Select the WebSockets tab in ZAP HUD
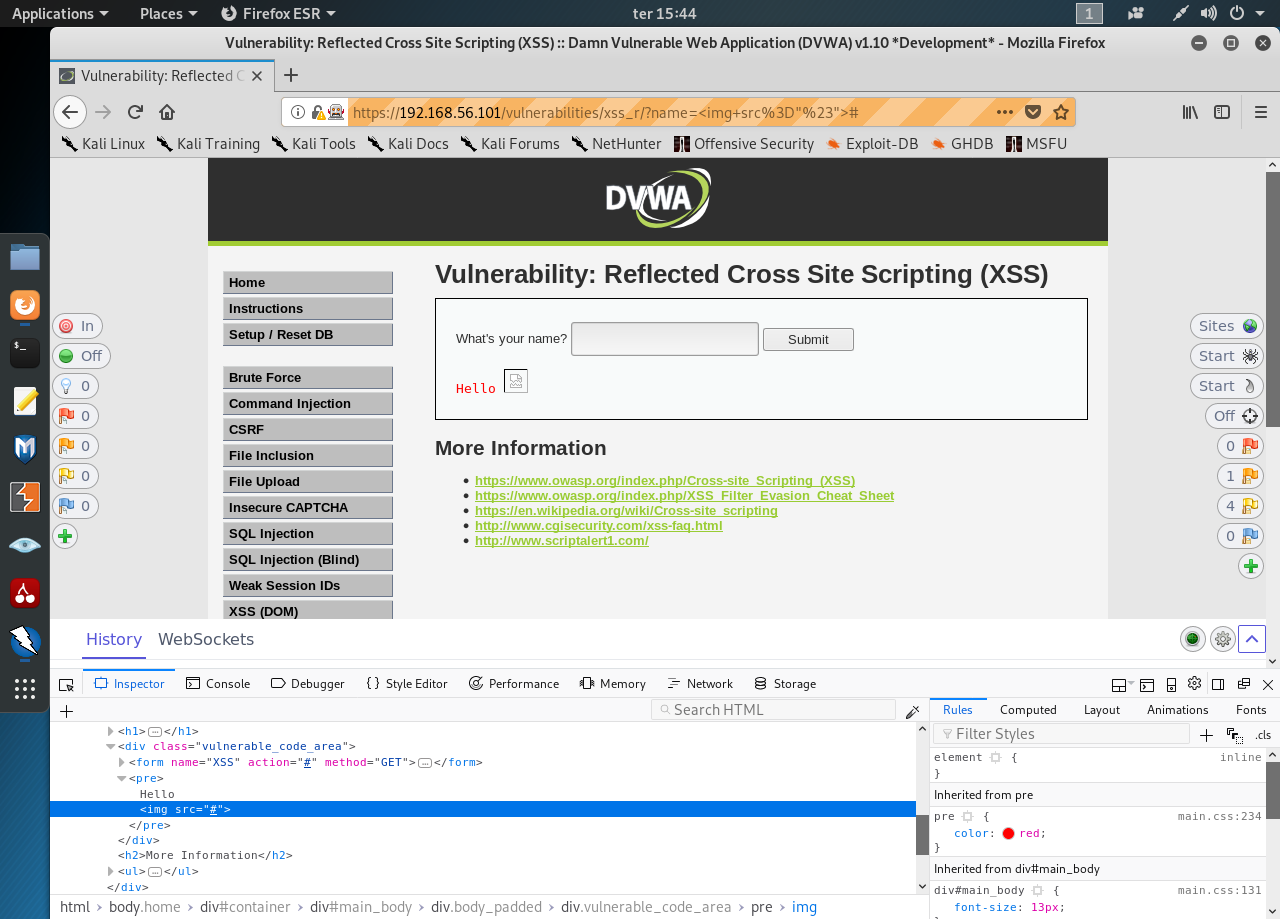Image resolution: width=1280 pixels, height=919 pixels. (x=206, y=640)
